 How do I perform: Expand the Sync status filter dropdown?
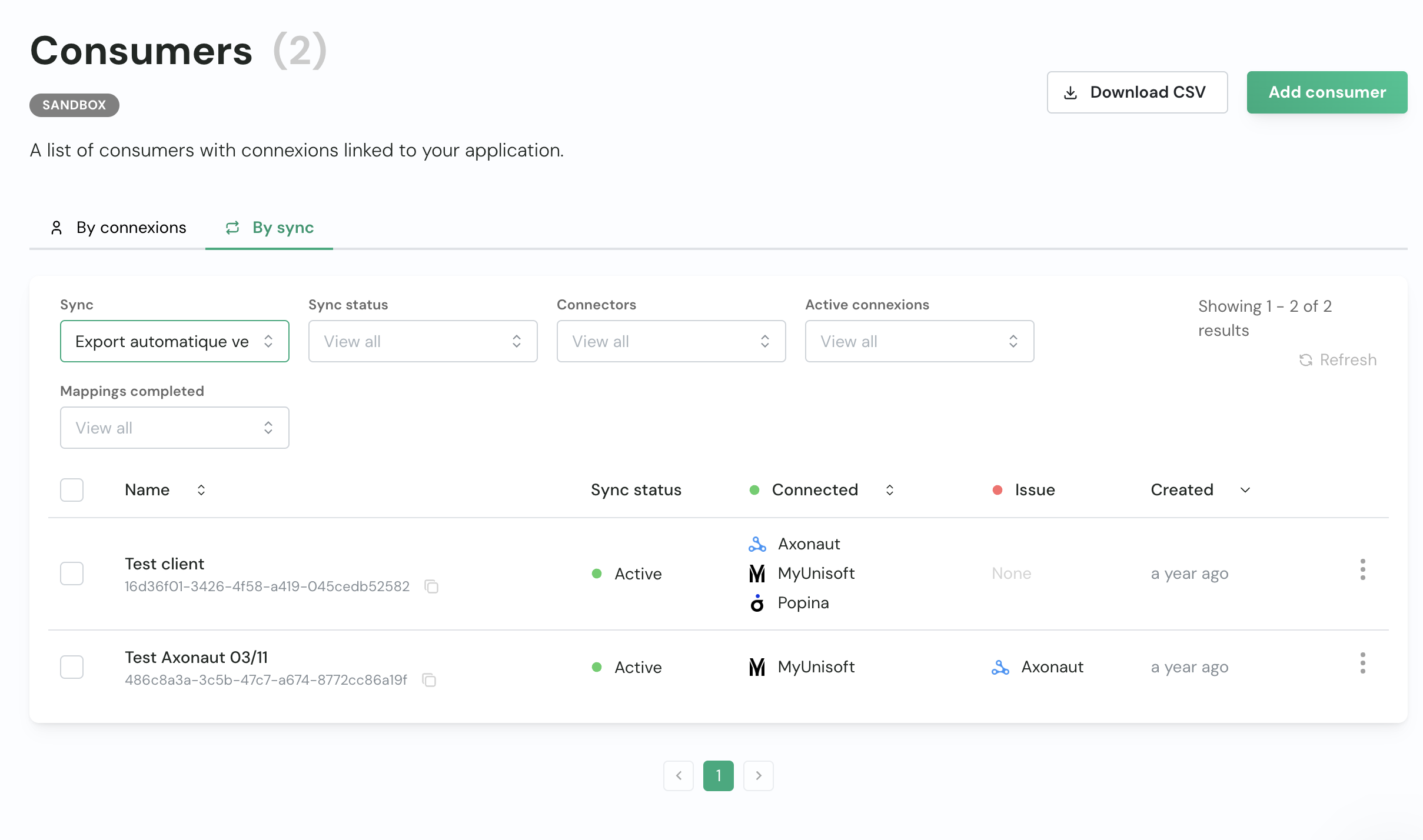tap(423, 341)
